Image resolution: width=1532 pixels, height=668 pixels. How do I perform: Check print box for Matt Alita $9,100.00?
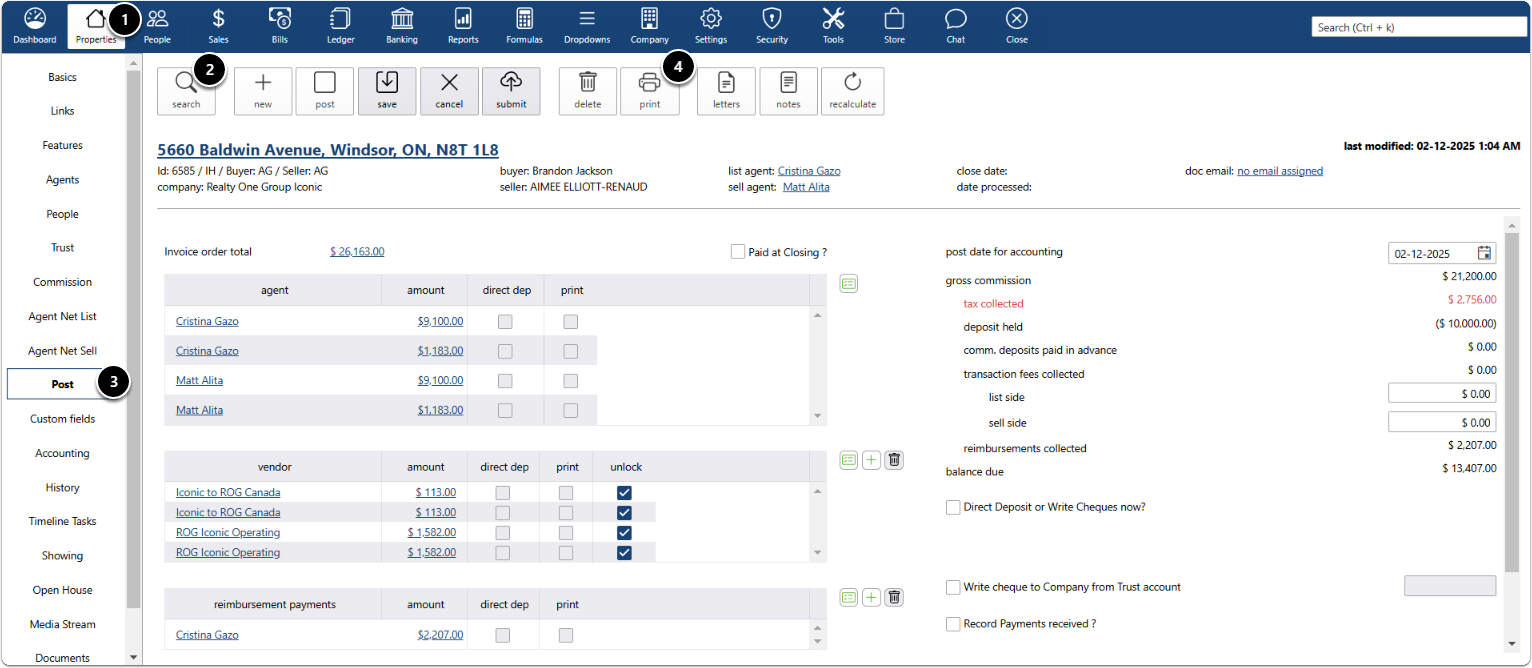pyautogui.click(x=570, y=381)
